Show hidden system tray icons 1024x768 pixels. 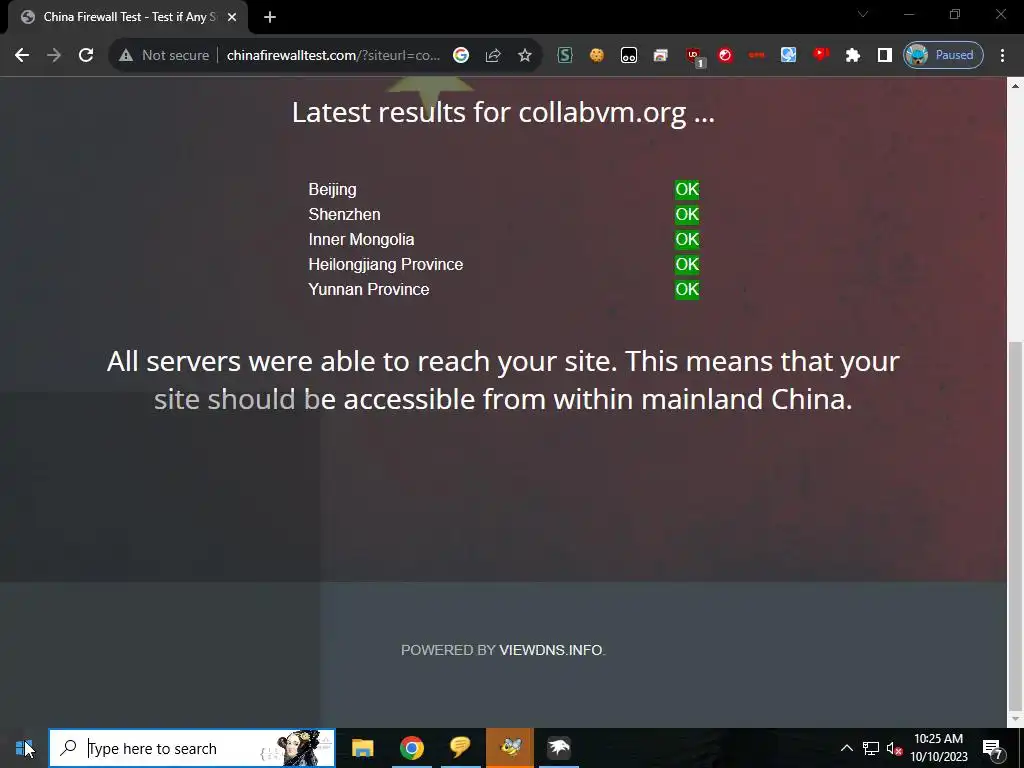(x=846, y=748)
